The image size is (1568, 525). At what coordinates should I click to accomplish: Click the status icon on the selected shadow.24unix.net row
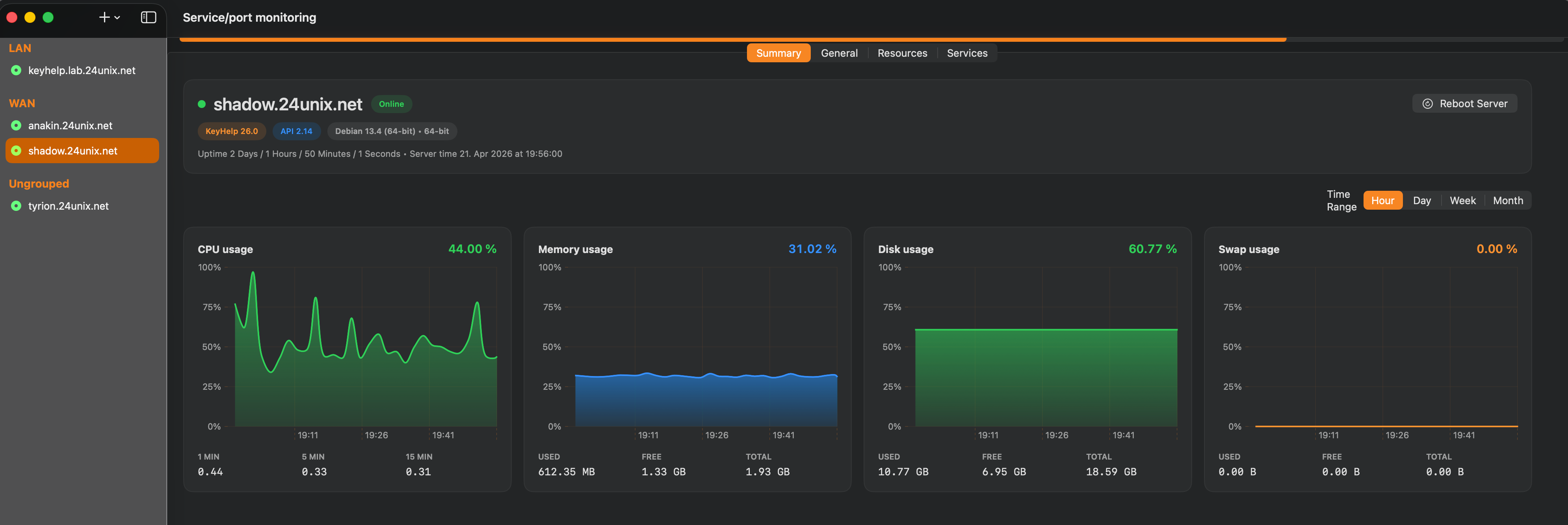pyautogui.click(x=17, y=151)
